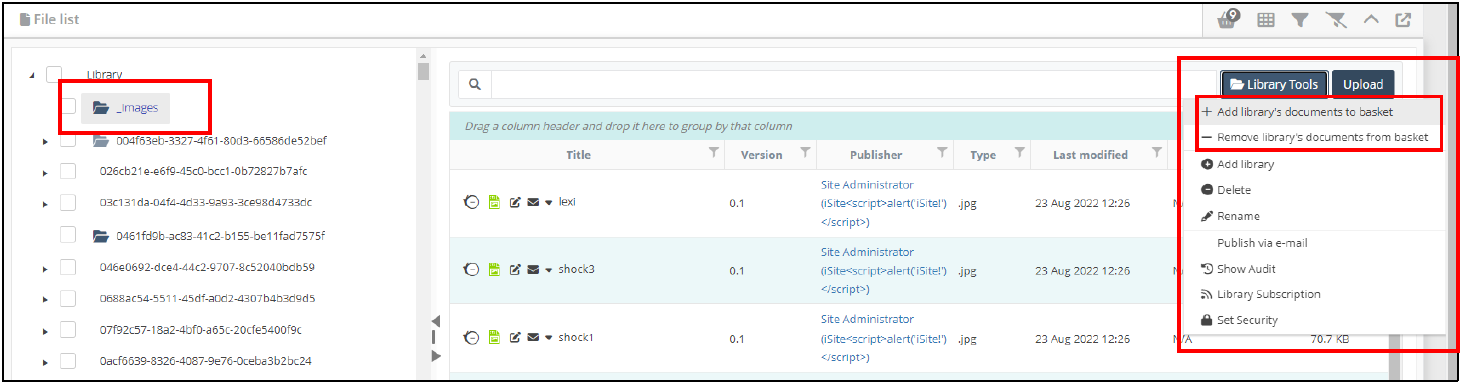This screenshot has height=387, width=1464.
Task: Click edit pencil icon for shock3
Action: coord(516,269)
